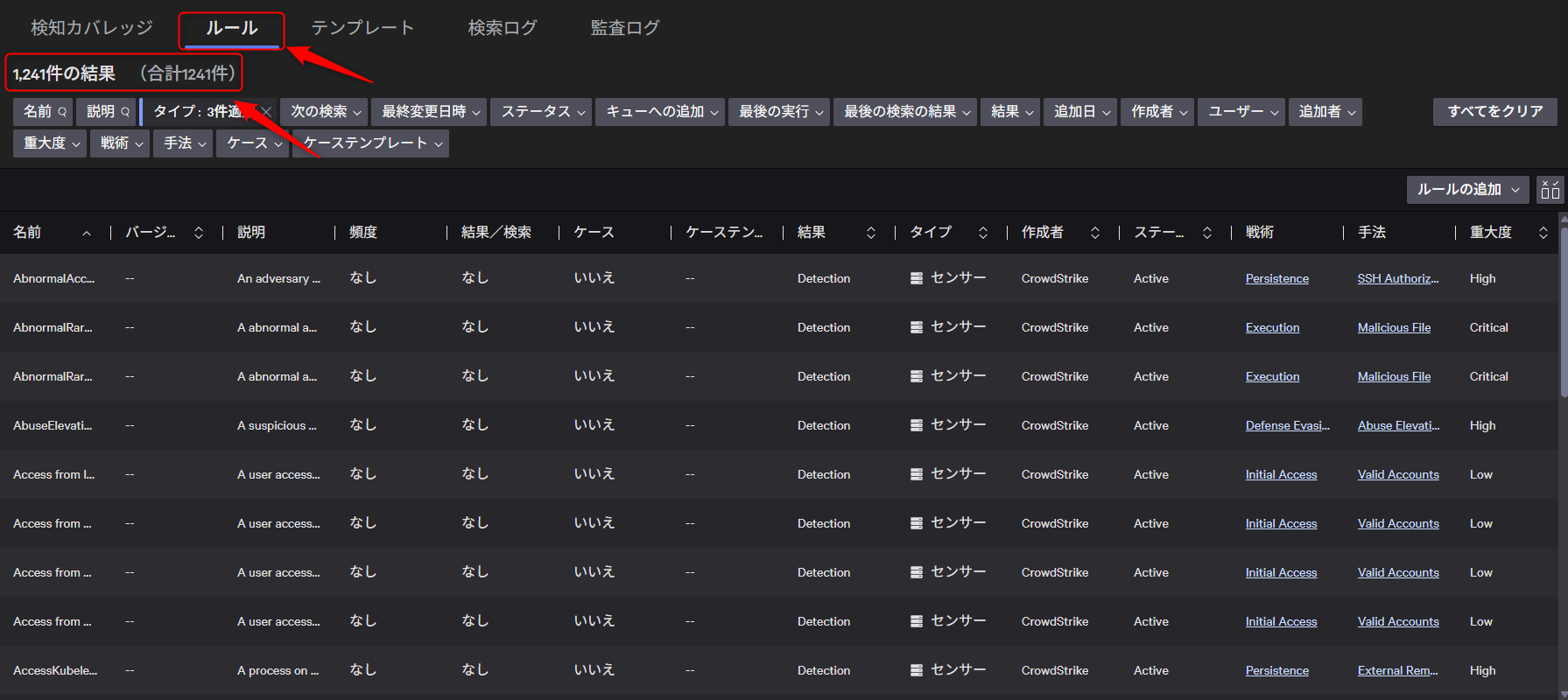
Task: Select the ルール tab
Action: (232, 28)
